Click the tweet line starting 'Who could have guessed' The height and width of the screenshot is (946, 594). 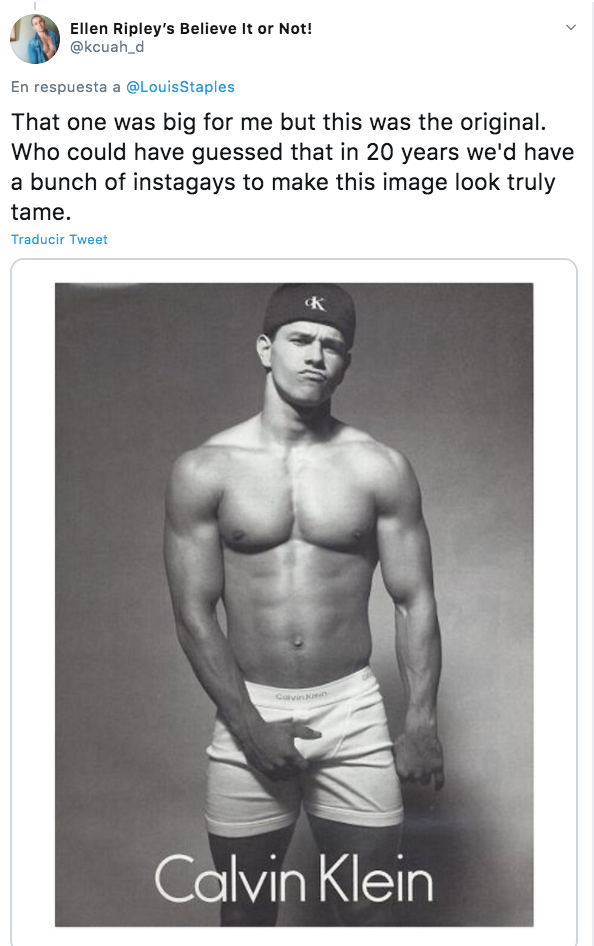[x=292, y=153]
